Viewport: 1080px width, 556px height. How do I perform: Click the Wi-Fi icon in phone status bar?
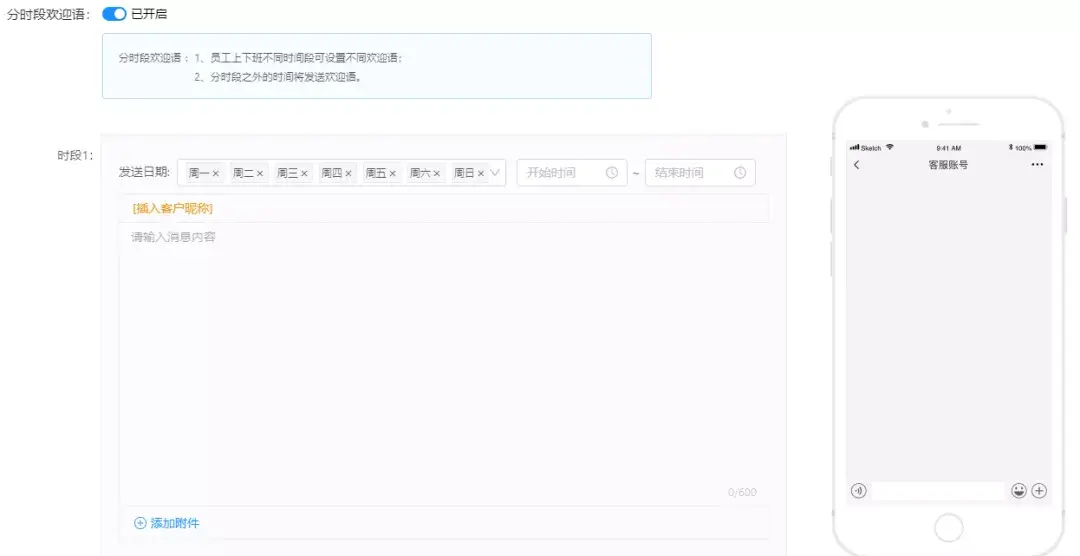(890, 147)
